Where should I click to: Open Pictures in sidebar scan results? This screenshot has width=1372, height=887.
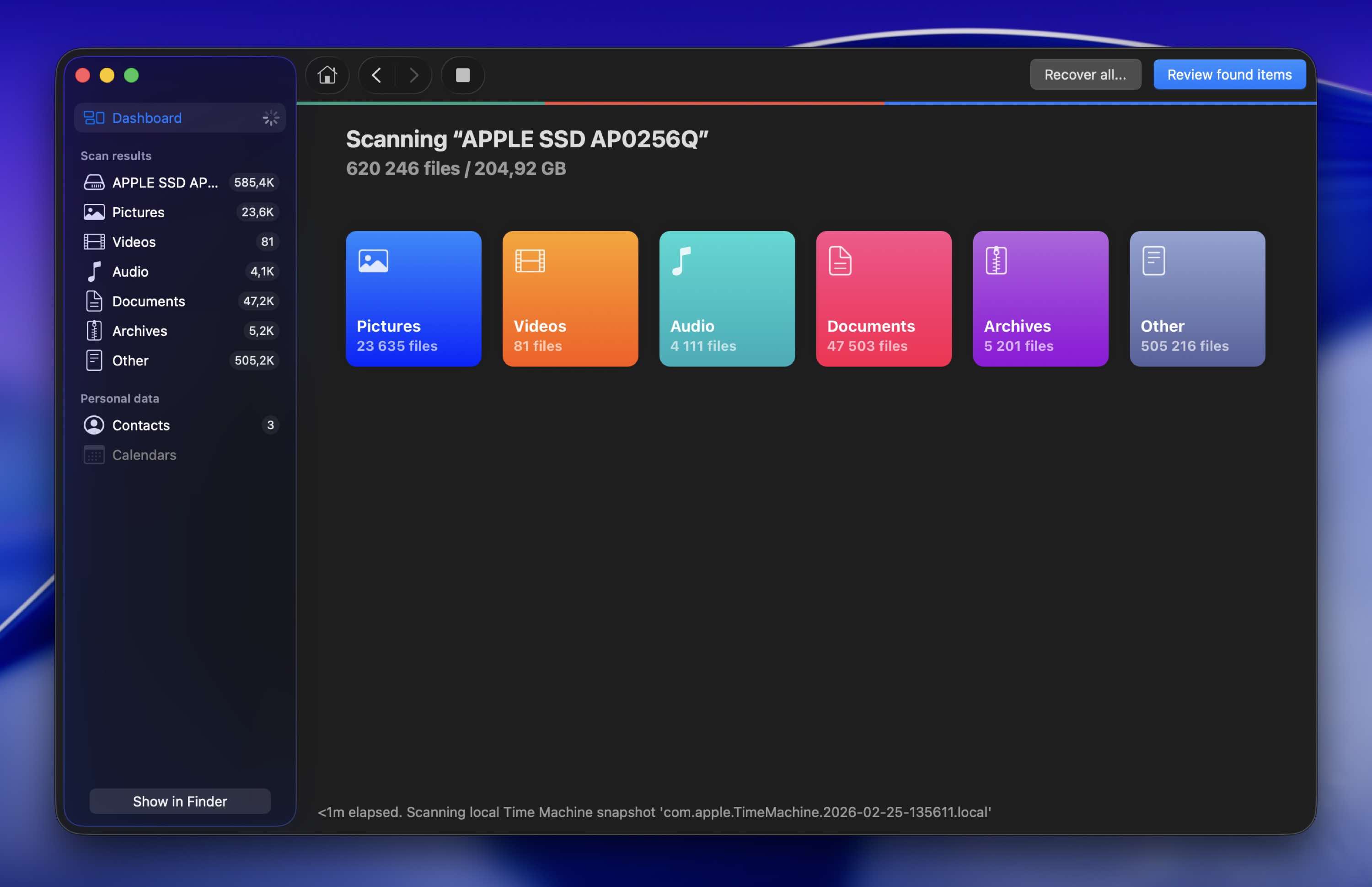pyautogui.click(x=138, y=212)
